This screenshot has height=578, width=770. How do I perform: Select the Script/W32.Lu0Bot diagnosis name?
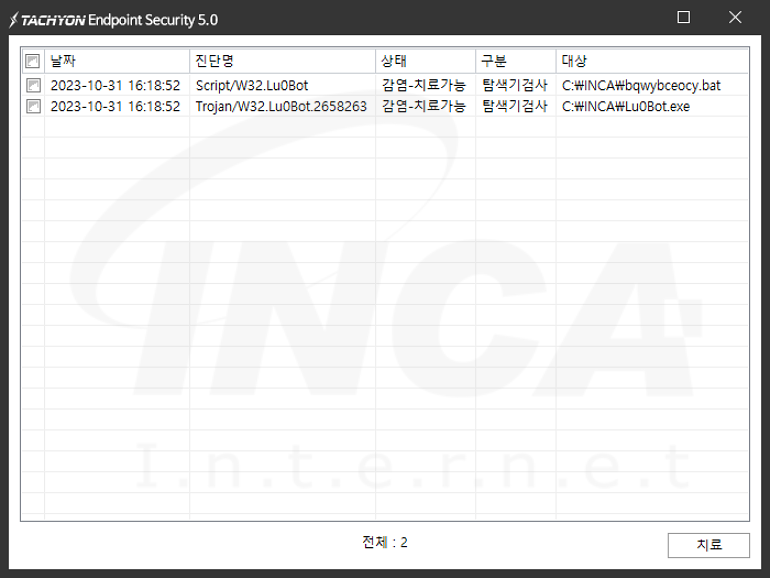(x=252, y=85)
